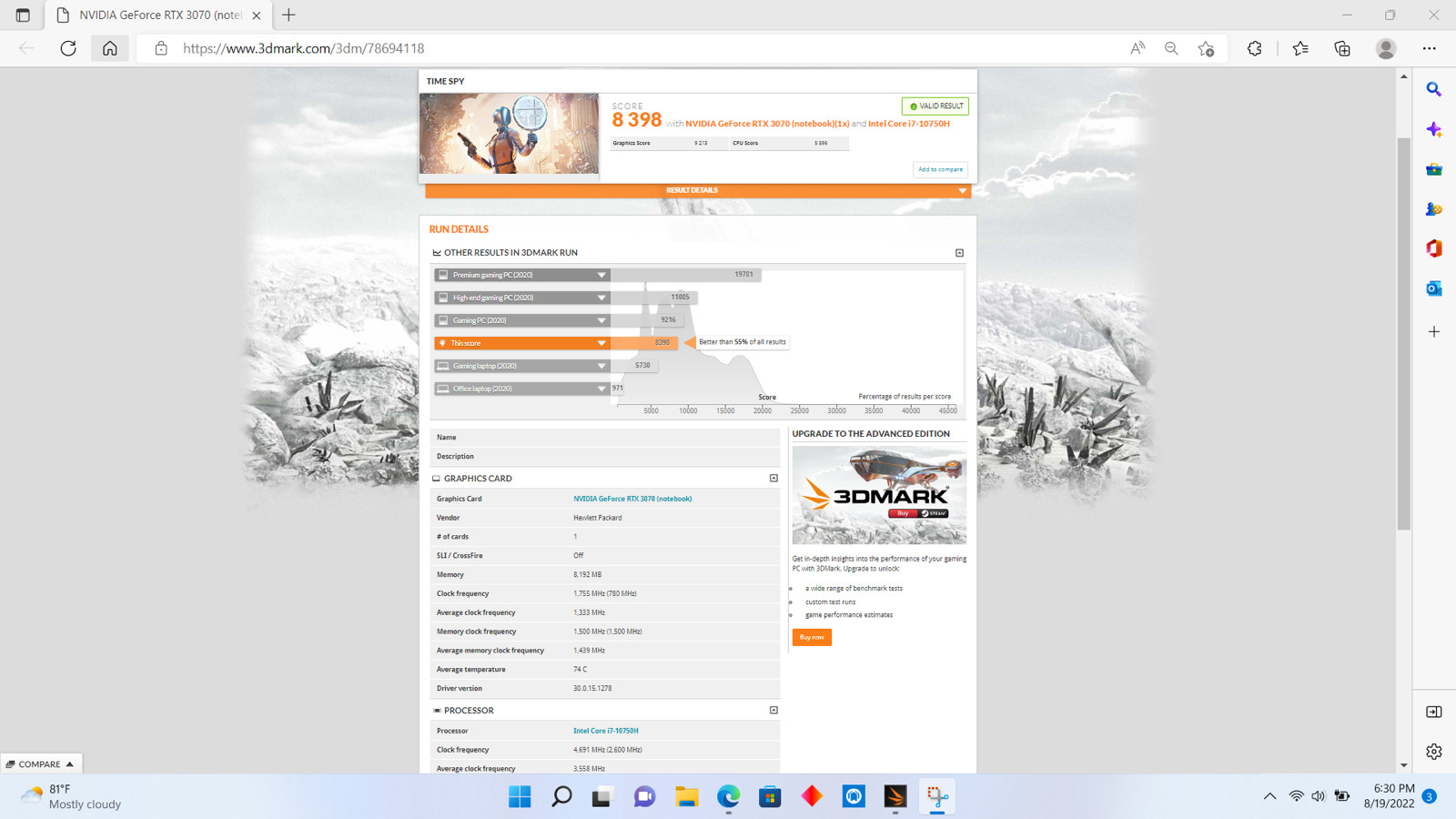Image resolution: width=1456 pixels, height=819 pixels.
Task: Open the Games icon in Edge sidebar
Action: 1434,209
